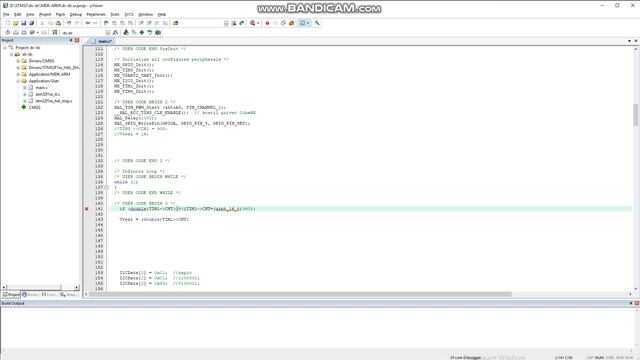Select main.c in the project tree
The image size is (640, 360).
pos(41,87)
